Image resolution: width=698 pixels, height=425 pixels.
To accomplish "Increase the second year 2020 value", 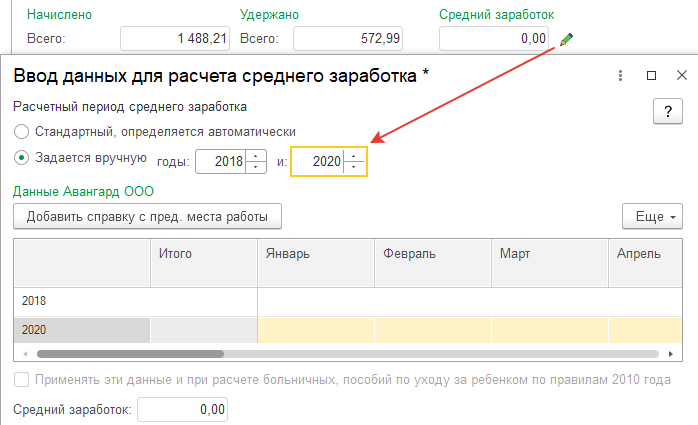I will click(353, 156).
